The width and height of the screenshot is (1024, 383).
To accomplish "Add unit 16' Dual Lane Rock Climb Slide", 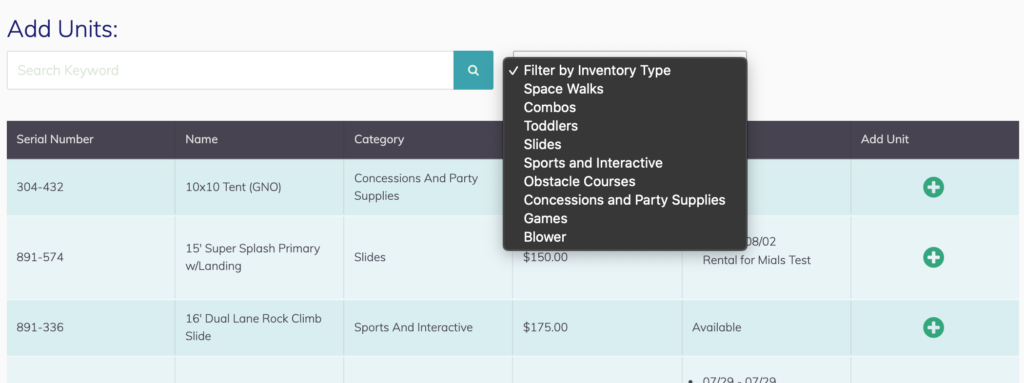I will click(x=933, y=327).
